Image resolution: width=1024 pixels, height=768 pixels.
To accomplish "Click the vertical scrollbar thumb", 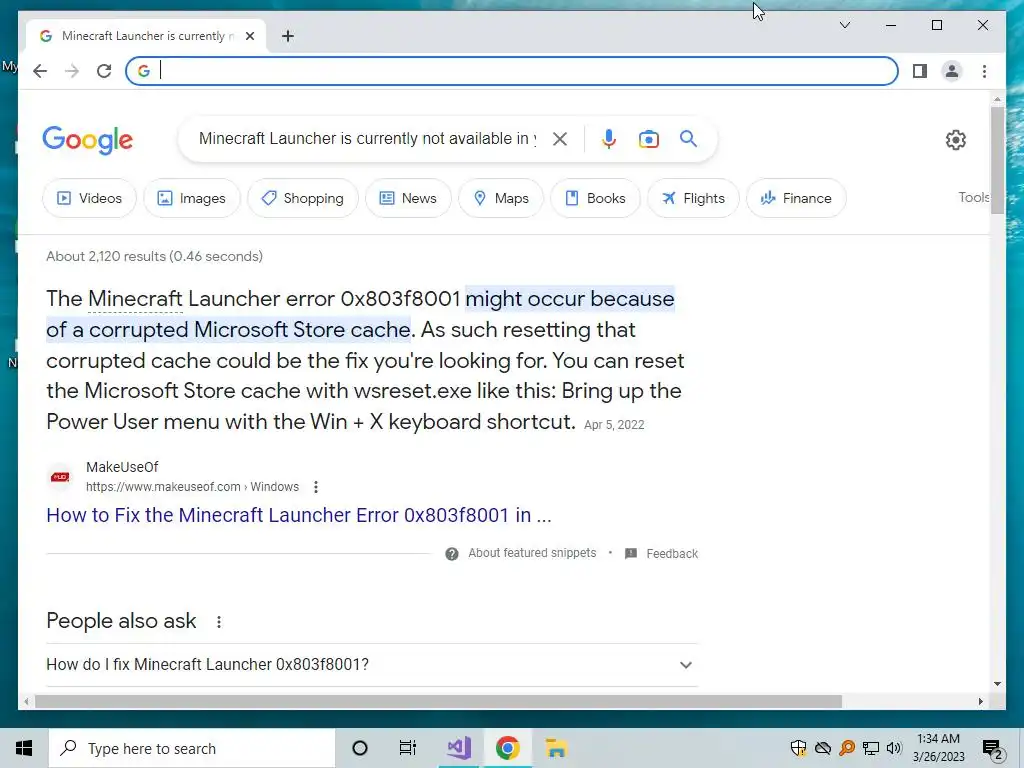I will tap(997, 160).
